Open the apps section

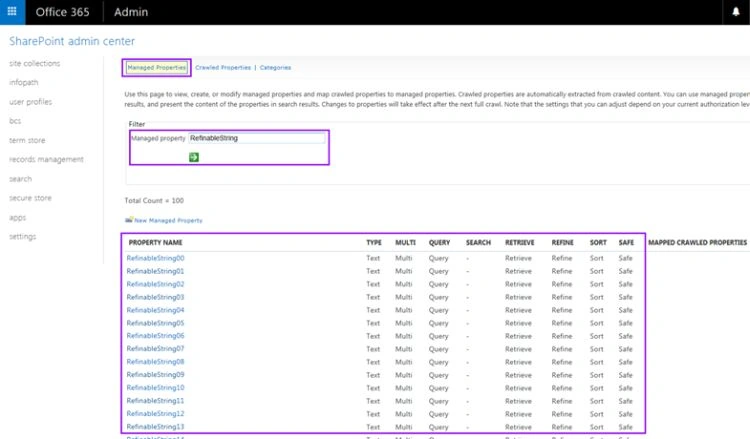click(x=17, y=218)
